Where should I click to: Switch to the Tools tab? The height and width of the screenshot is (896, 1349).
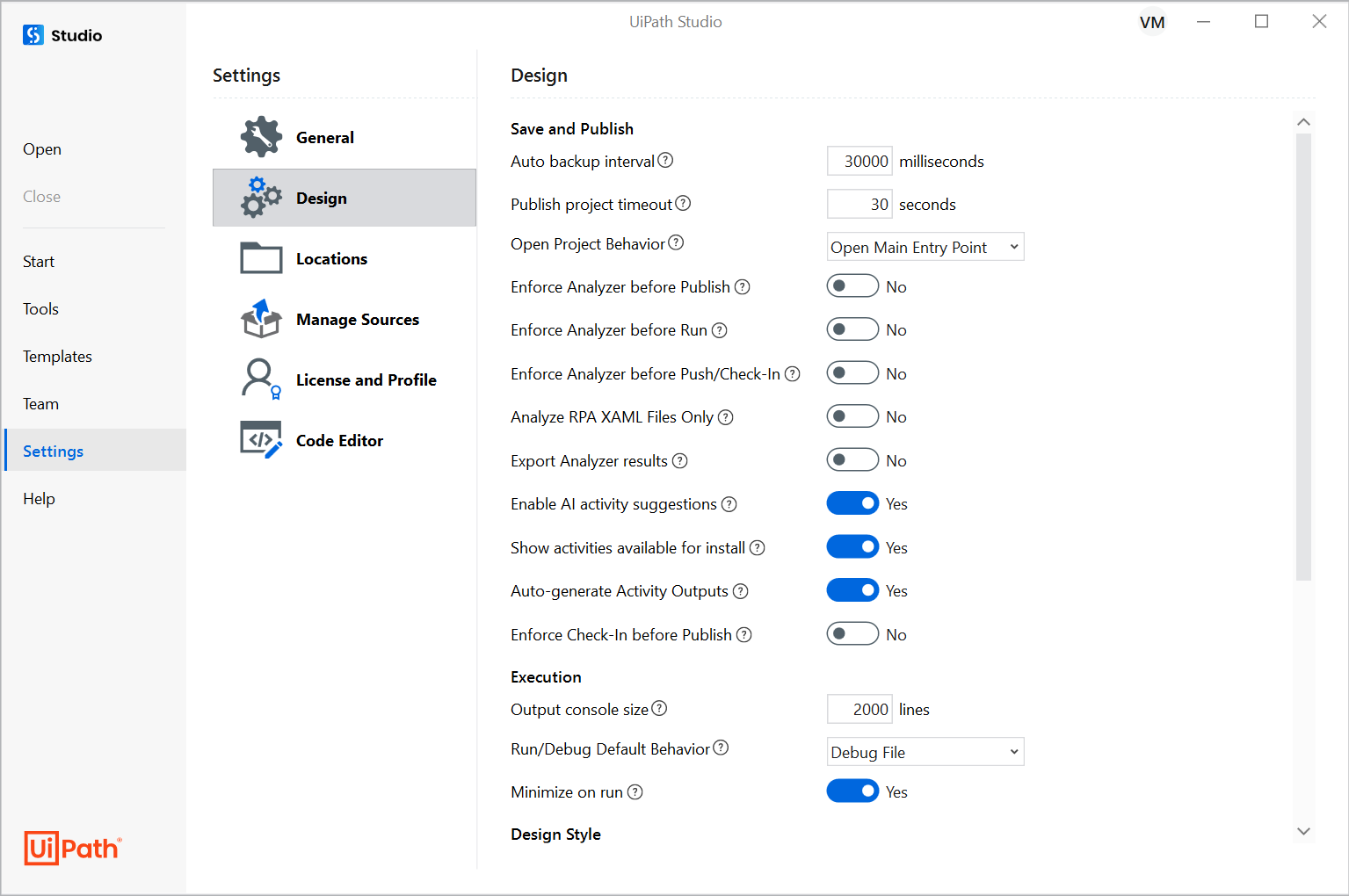(40, 309)
